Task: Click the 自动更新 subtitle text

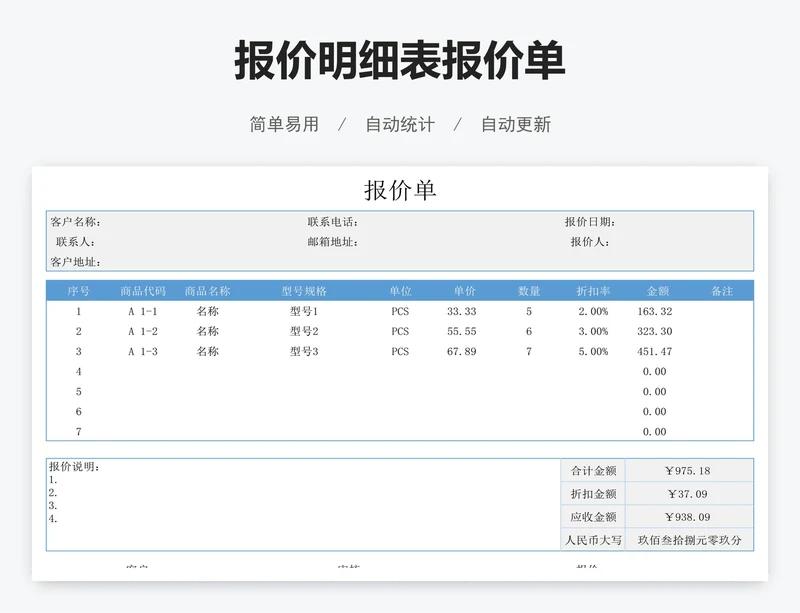Action: (516, 125)
